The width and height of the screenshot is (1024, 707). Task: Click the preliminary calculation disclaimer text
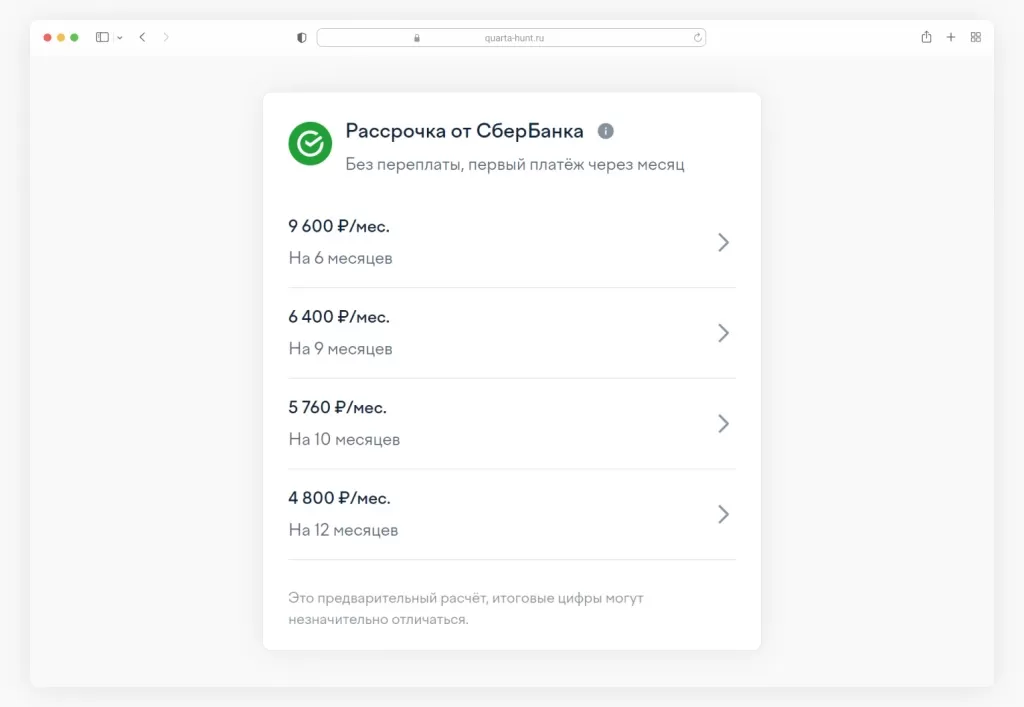466,608
